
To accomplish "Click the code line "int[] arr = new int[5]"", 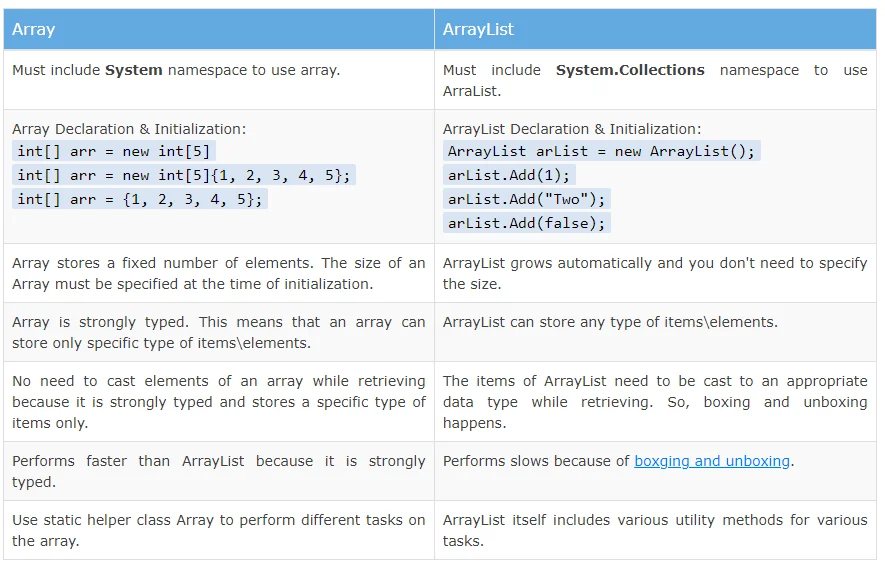I will coord(115,151).
